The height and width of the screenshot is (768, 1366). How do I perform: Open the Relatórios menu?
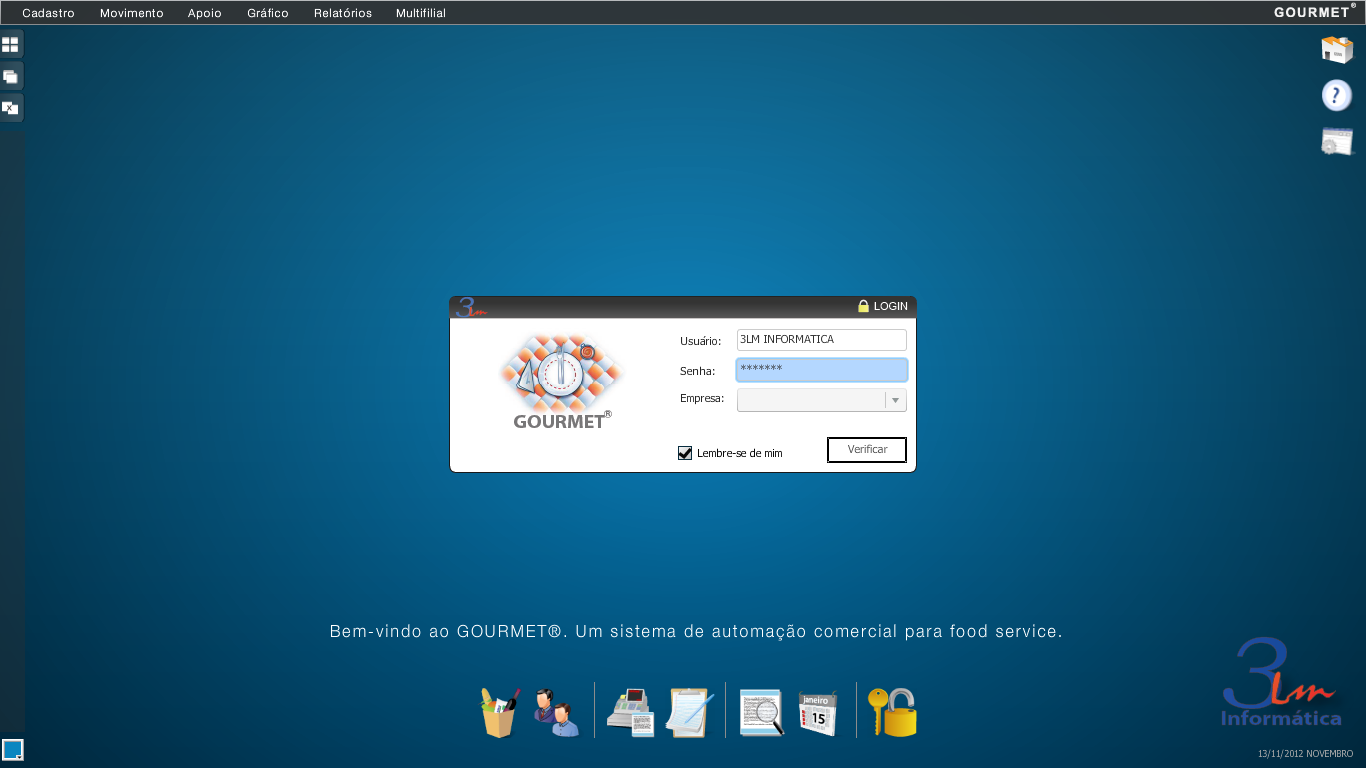click(x=343, y=13)
